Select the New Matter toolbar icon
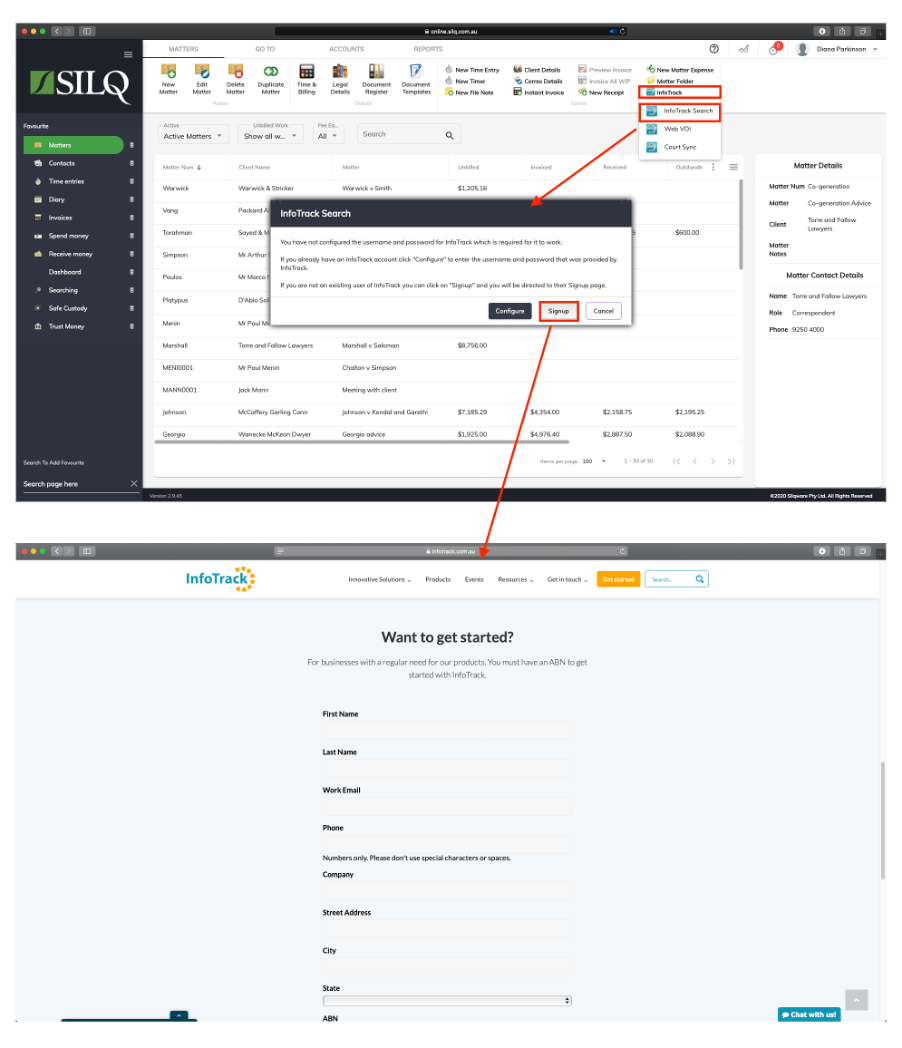Viewport: 902px width, 1048px height. pyautogui.click(x=168, y=78)
